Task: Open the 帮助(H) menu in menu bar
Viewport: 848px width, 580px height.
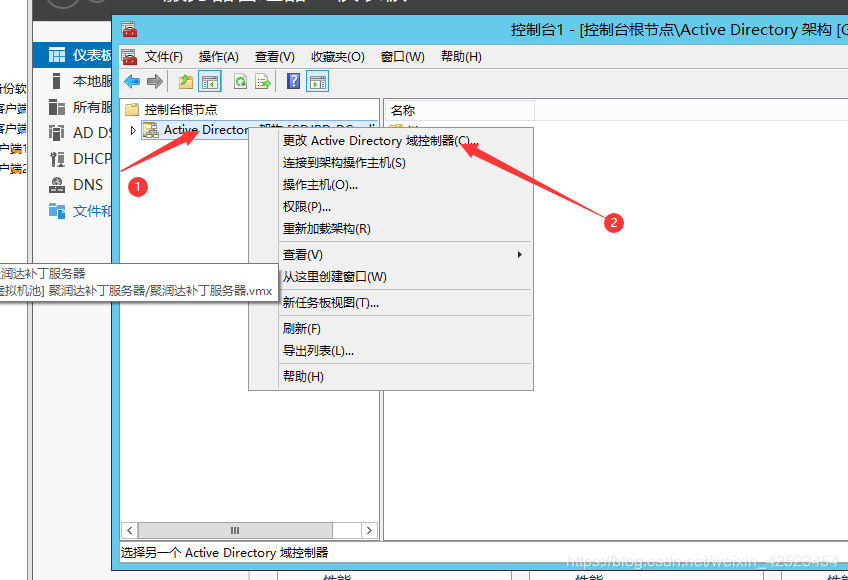Action: point(461,57)
